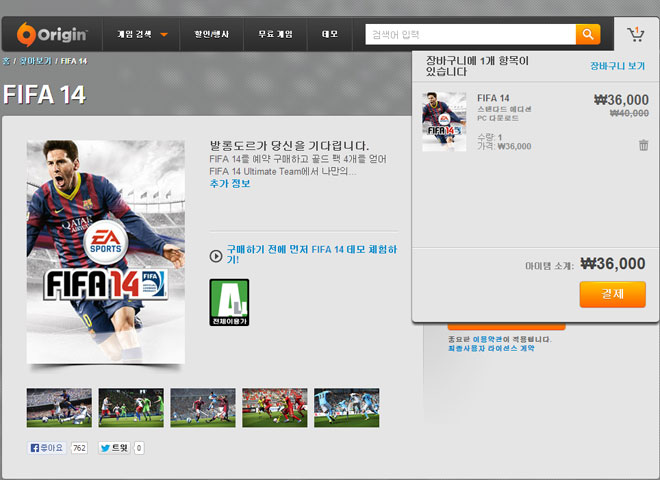Click the Twitter 트윗 button

(x=115, y=448)
